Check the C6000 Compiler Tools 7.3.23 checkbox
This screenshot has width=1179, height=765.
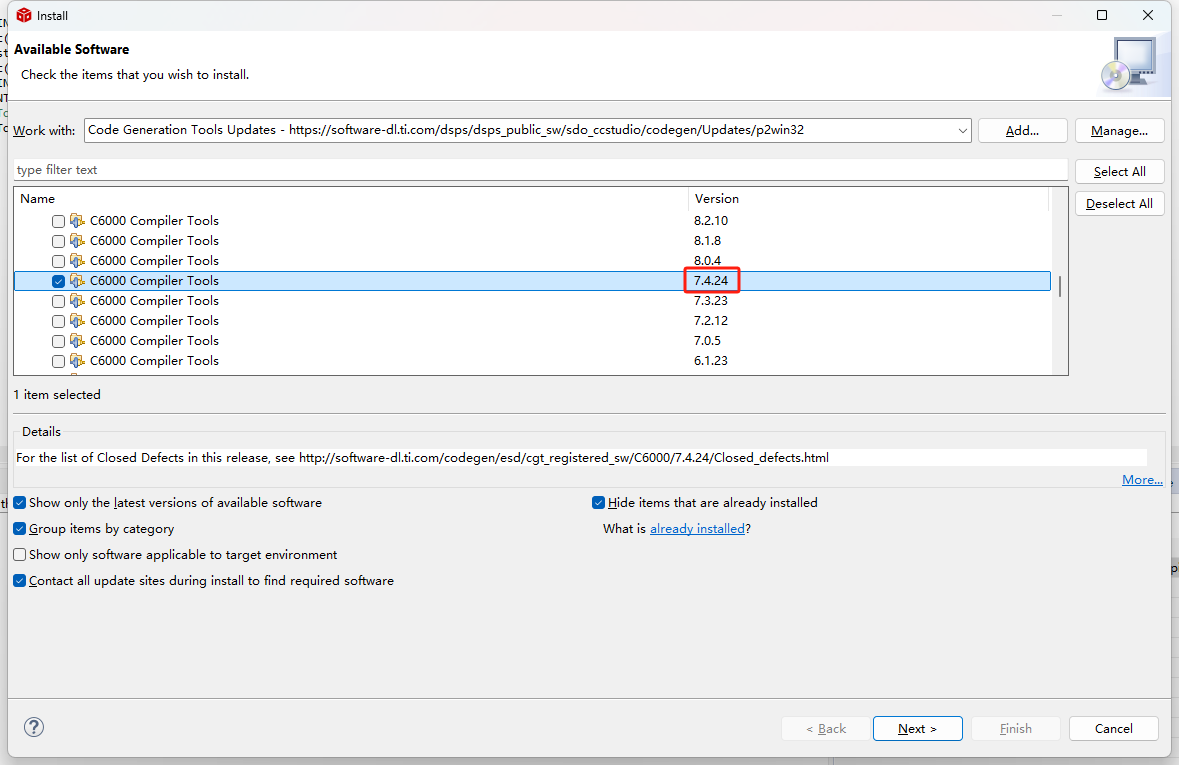(x=58, y=302)
